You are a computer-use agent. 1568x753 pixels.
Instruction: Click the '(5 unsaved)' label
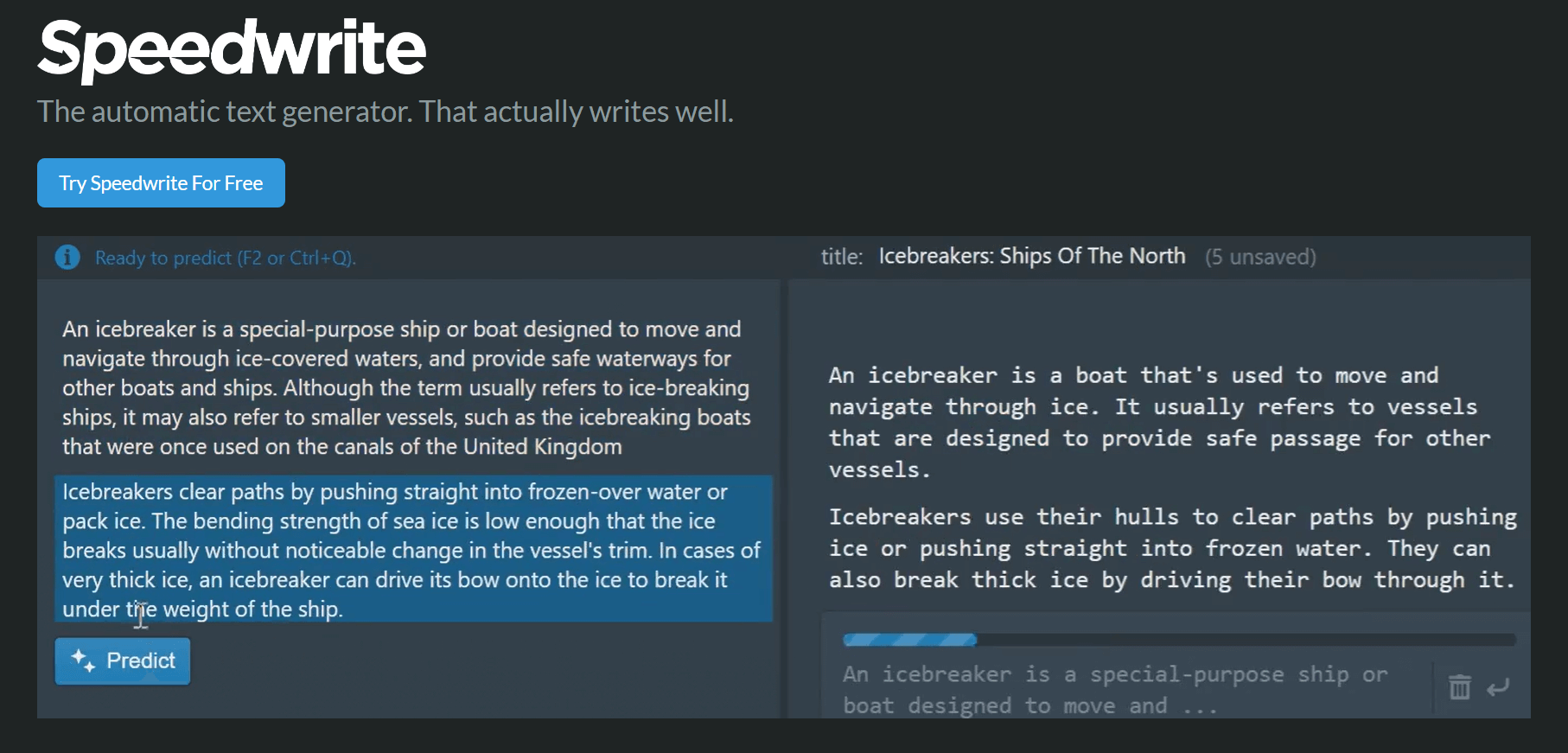(x=1260, y=256)
